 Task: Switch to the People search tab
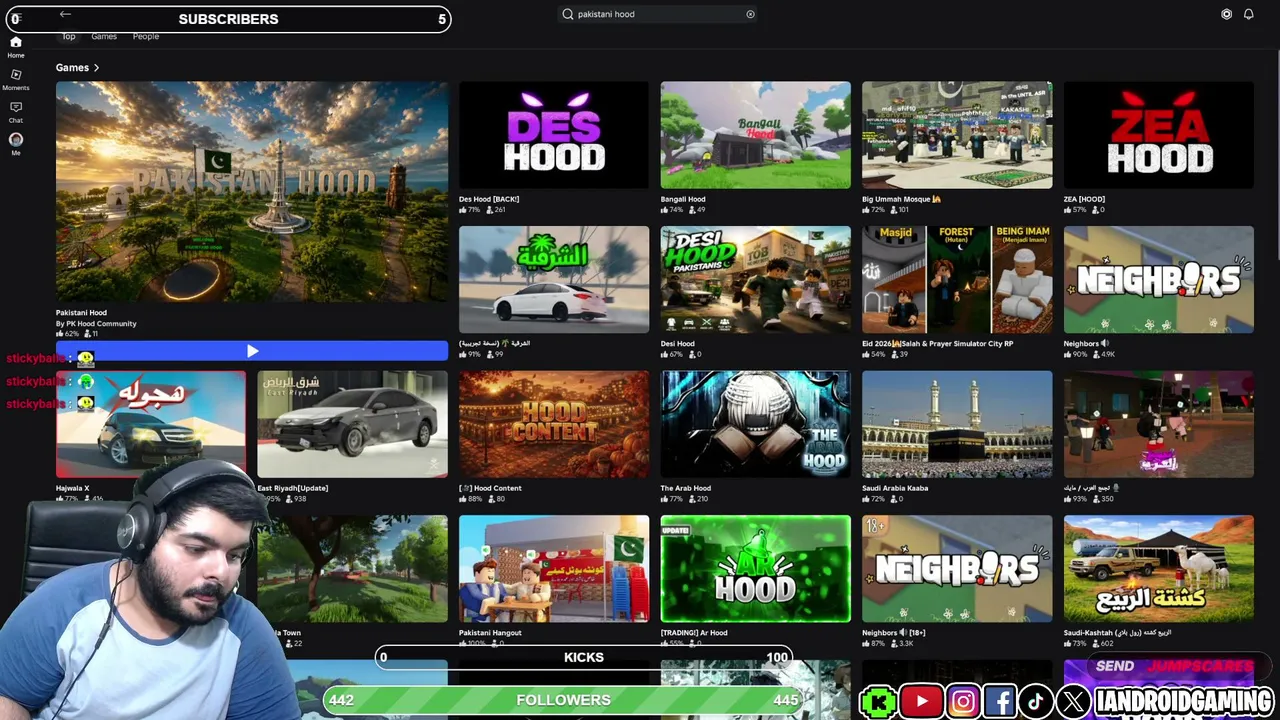146,36
